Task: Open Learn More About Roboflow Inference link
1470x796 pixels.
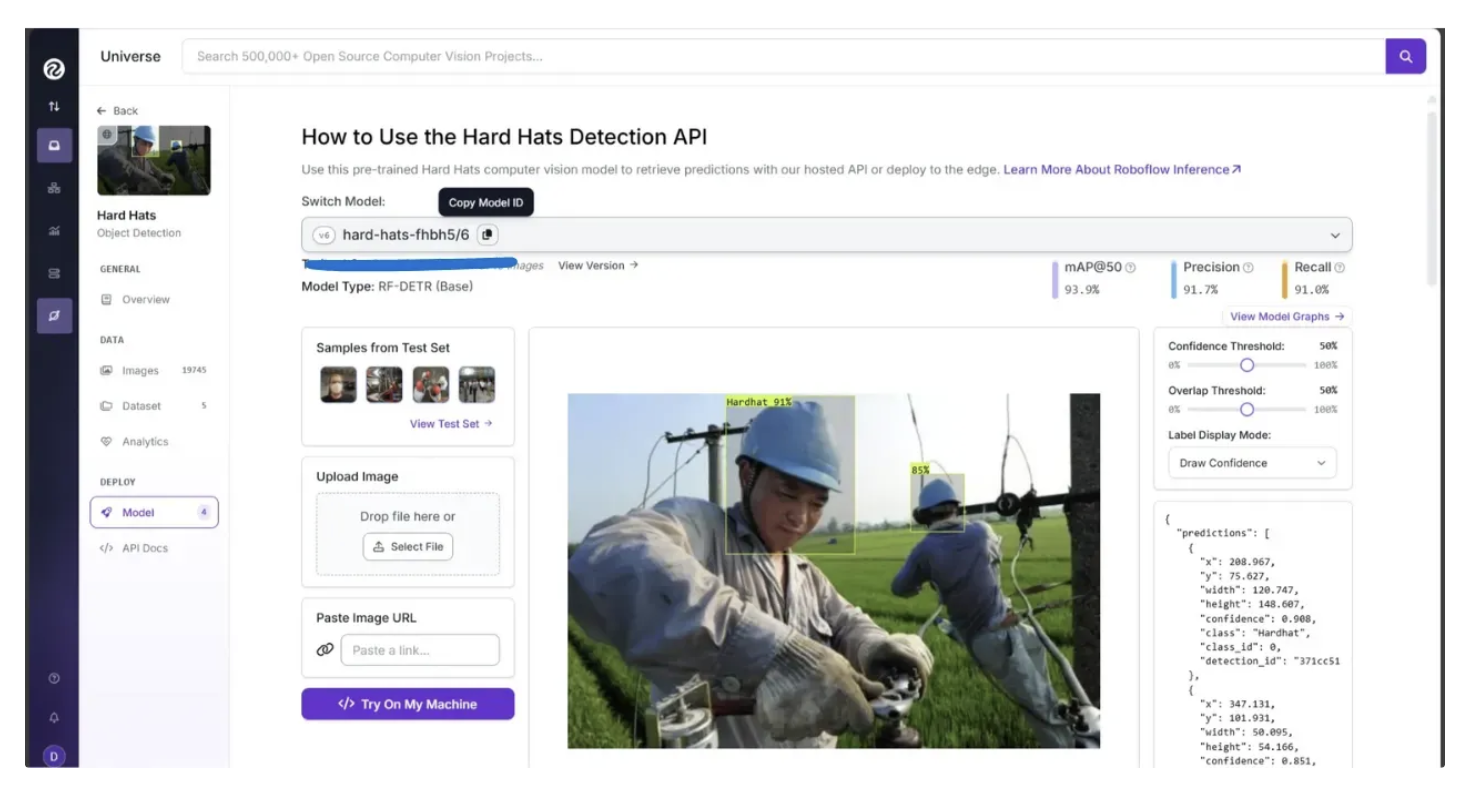Action: [x=1122, y=170]
